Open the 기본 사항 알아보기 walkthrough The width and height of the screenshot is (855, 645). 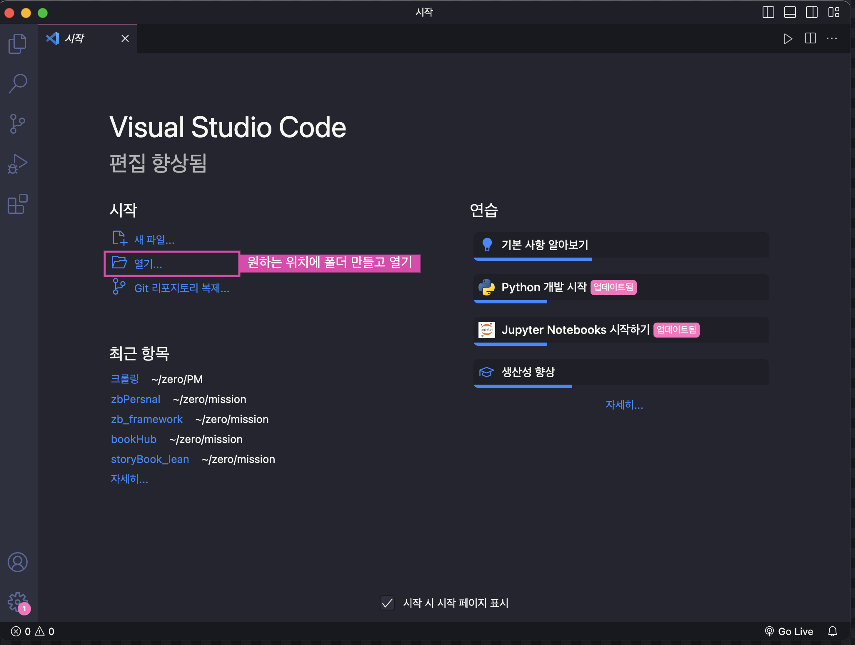(621, 246)
